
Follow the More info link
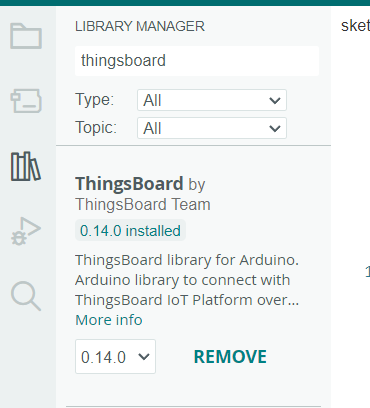coord(109,320)
